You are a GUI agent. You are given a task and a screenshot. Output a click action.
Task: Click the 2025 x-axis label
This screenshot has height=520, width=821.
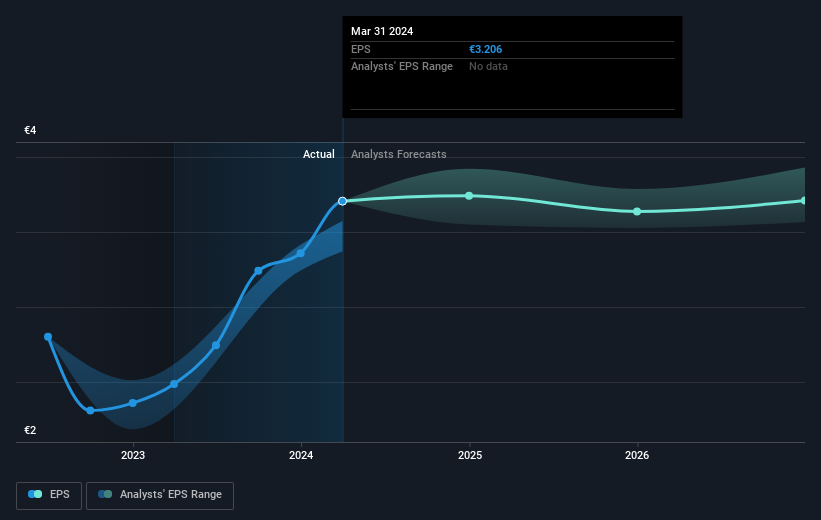coord(470,455)
